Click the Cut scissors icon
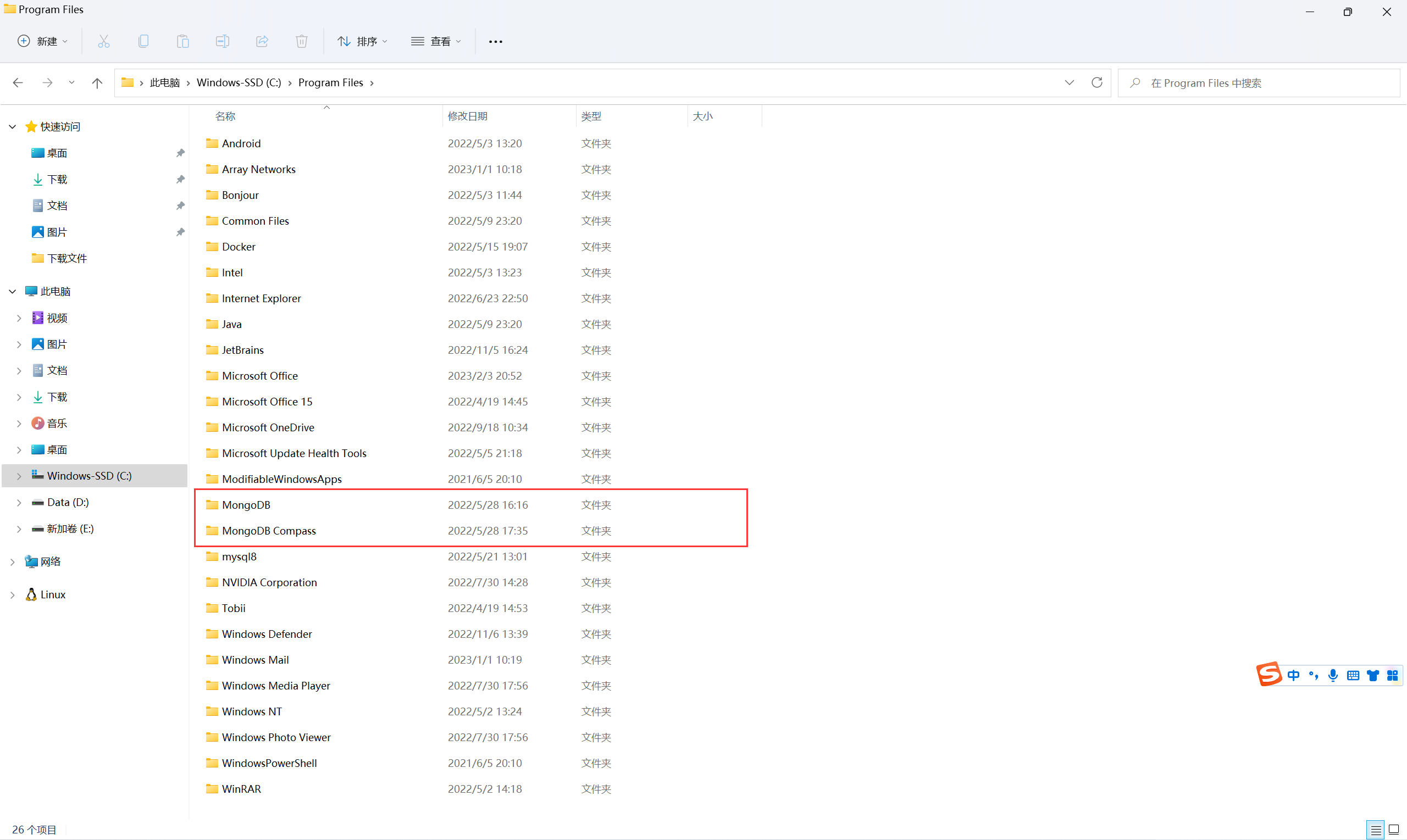Screen dimensions: 1407x840 104,41
